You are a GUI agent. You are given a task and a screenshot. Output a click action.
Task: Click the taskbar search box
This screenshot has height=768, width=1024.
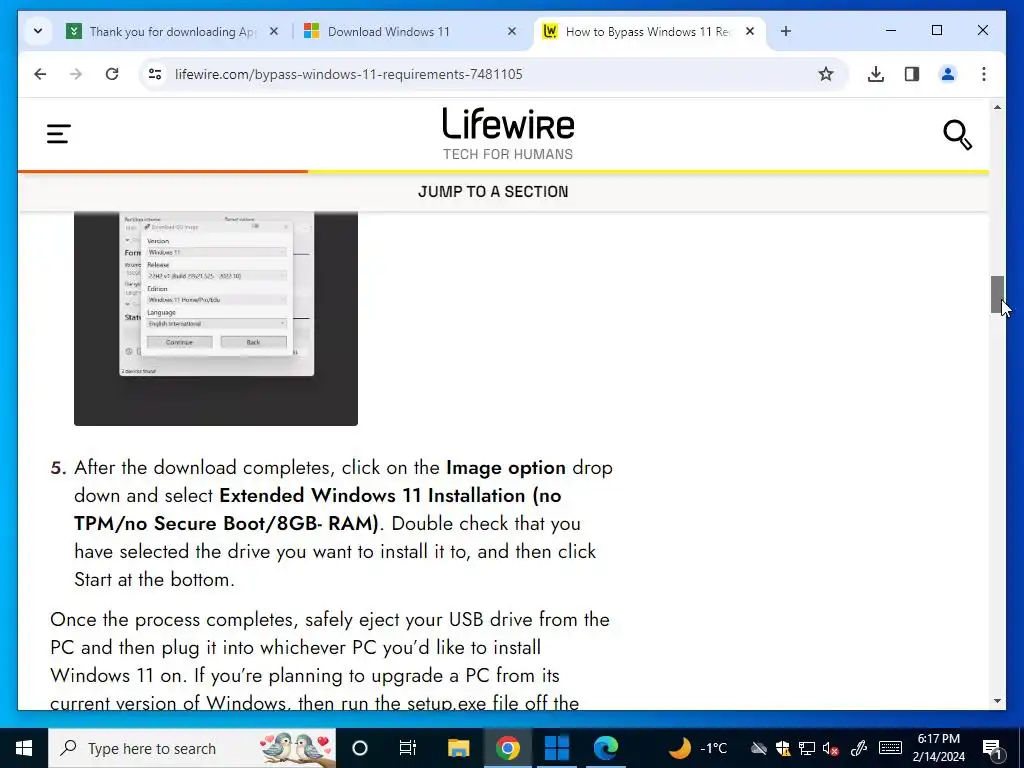click(x=192, y=748)
